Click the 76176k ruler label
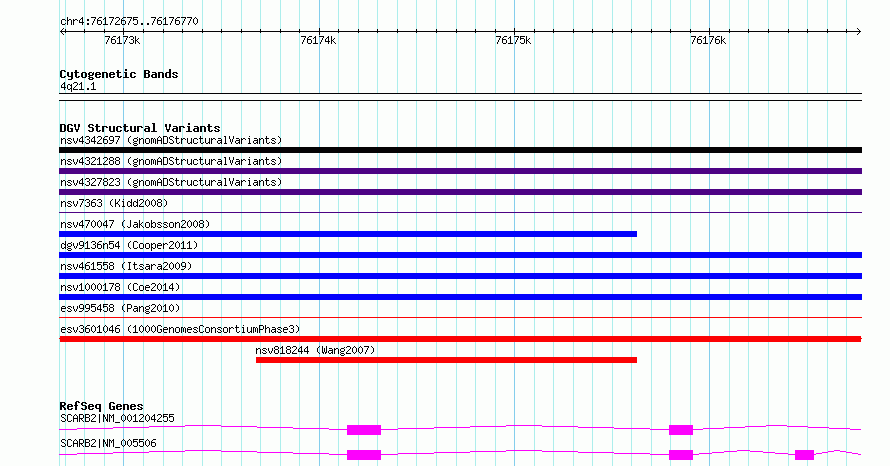Viewport: 890px width, 466px height. 708,40
